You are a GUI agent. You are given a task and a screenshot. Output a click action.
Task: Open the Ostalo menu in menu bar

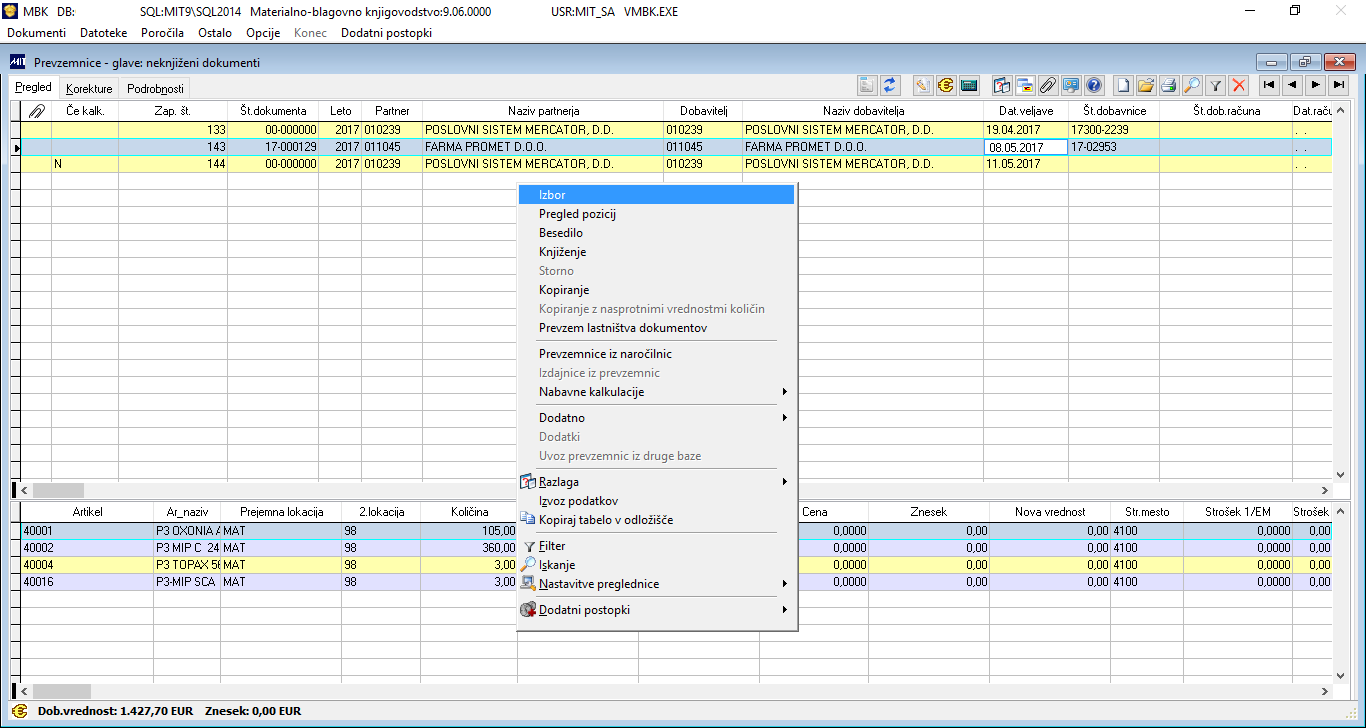(x=215, y=33)
